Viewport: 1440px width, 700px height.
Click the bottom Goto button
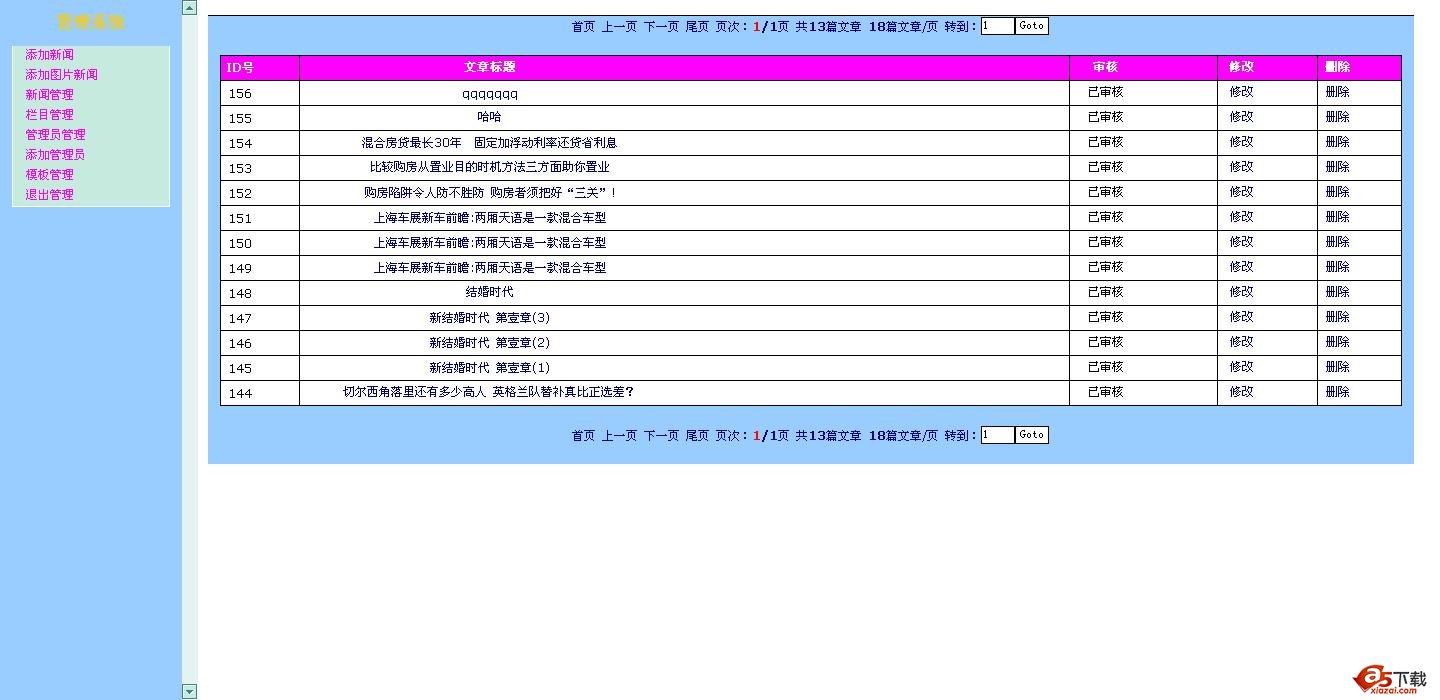(x=1032, y=435)
